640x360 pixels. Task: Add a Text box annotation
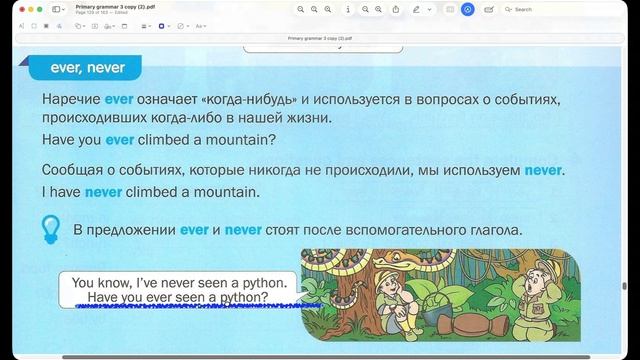(95, 26)
